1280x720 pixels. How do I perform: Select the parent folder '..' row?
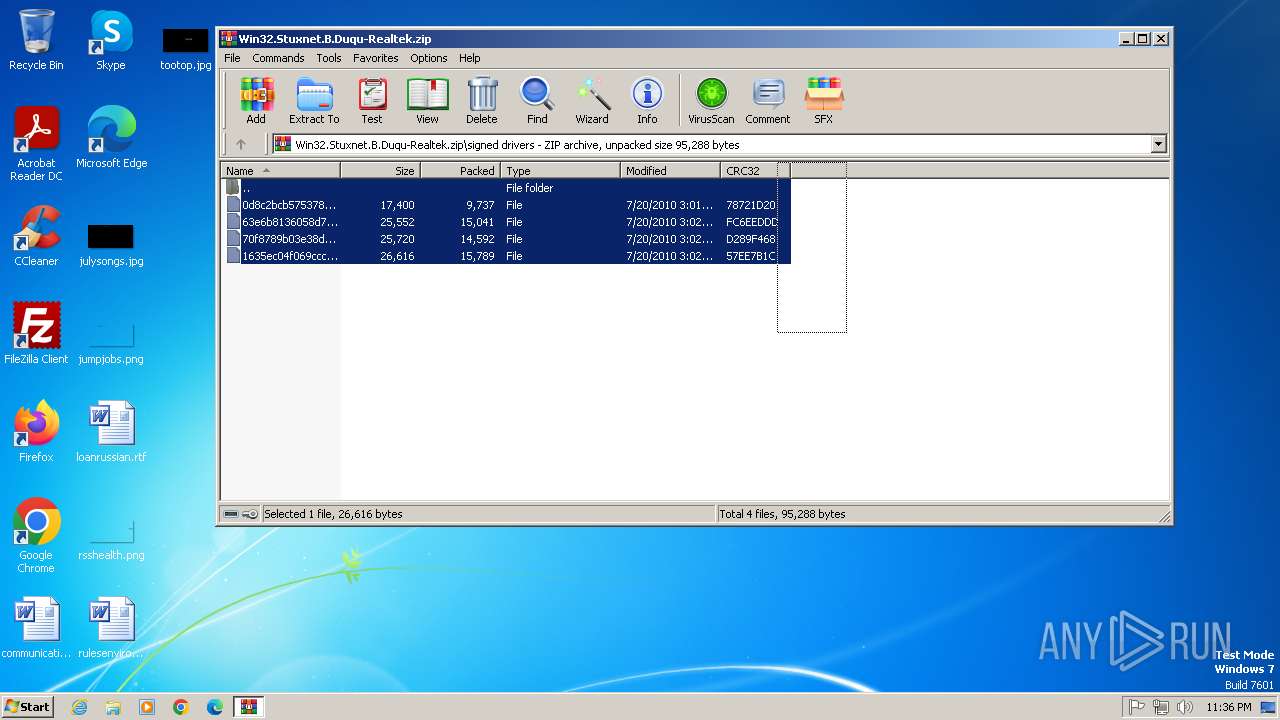[x=505, y=188]
